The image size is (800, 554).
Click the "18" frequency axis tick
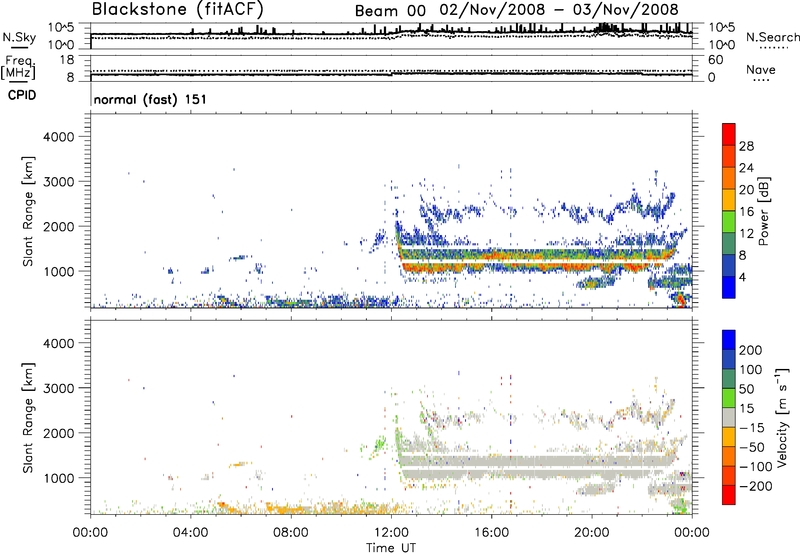(67, 60)
